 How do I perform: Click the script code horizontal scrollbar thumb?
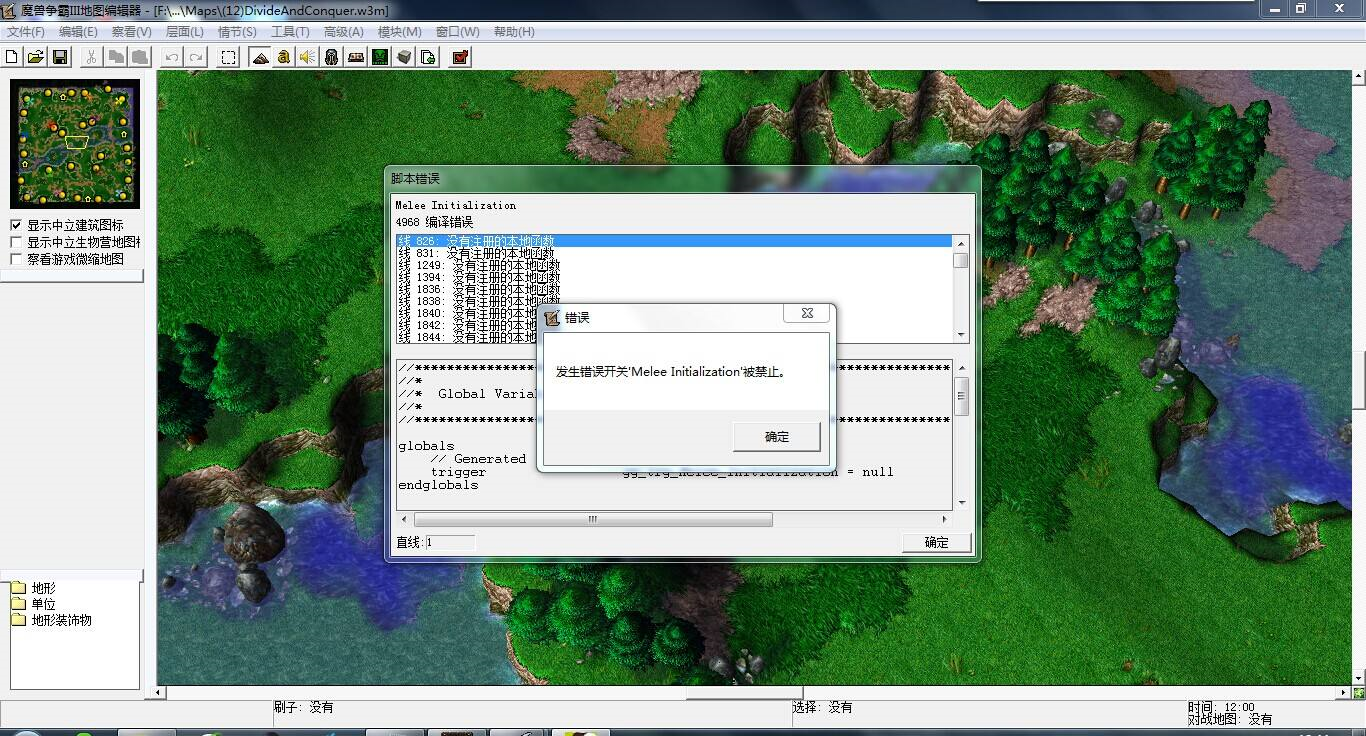click(593, 519)
